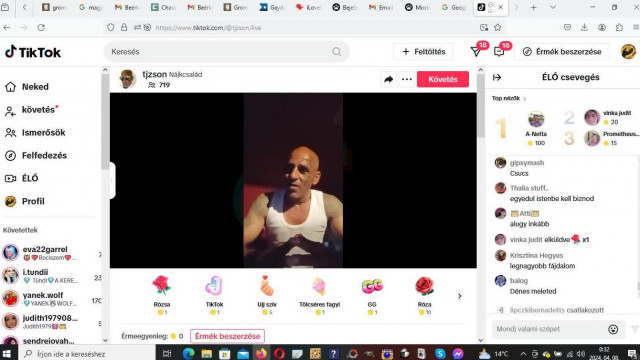Send the Róza gift
640x360 pixels.
pyautogui.click(x=424, y=295)
